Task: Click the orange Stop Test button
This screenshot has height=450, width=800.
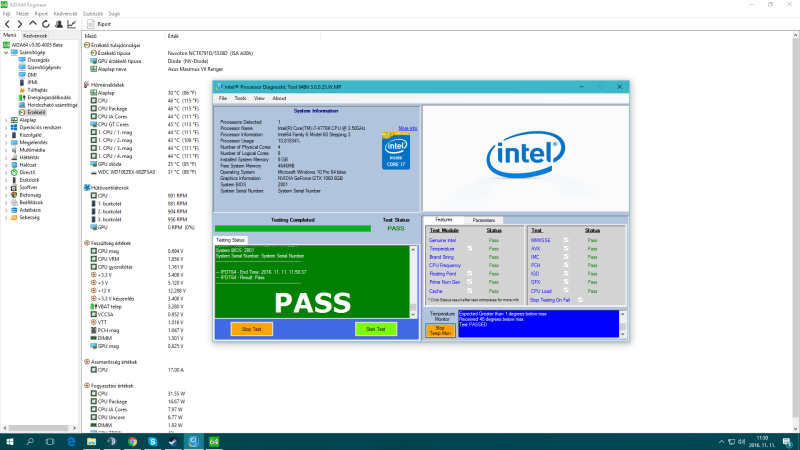Action: (x=252, y=329)
